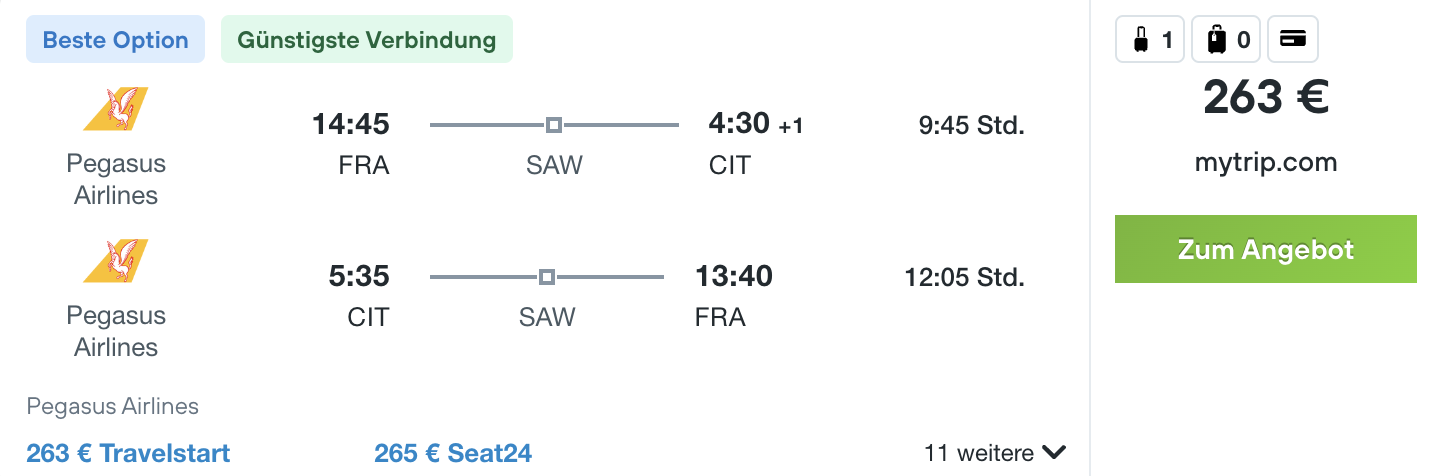Image resolution: width=1430 pixels, height=476 pixels.
Task: Click the checked baggage suitcase icon
Action: click(1217, 41)
